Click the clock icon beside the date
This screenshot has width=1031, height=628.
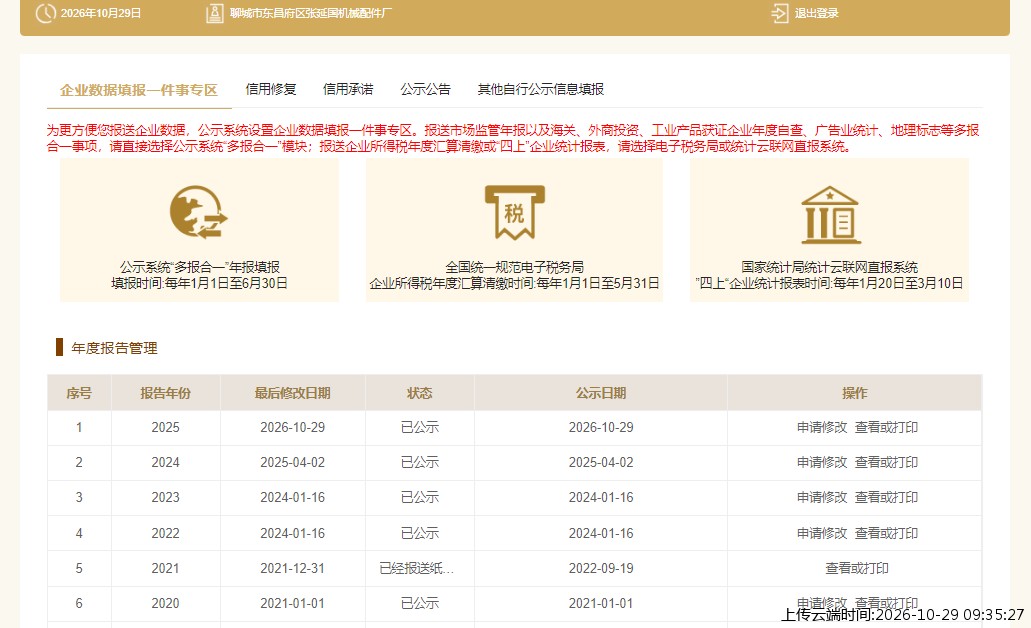coord(45,13)
